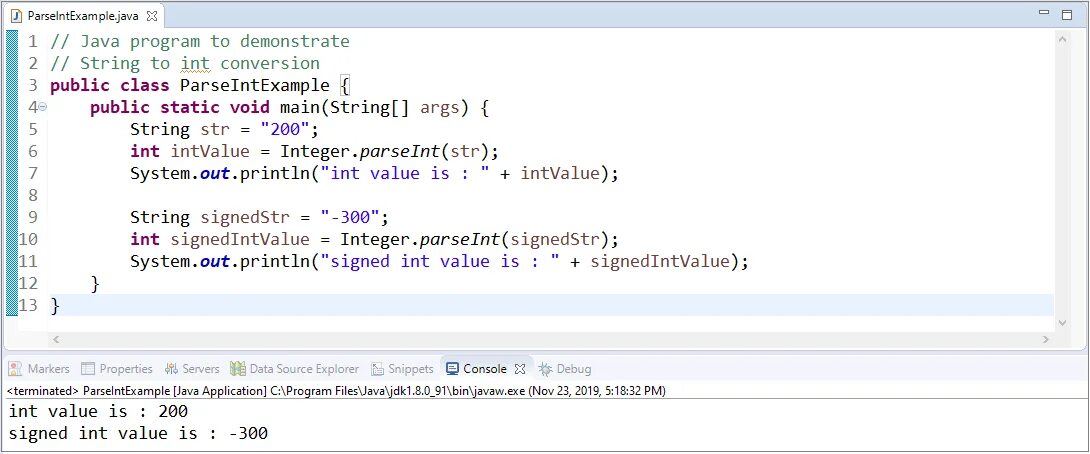Click the "200" string literal

click(x=285, y=129)
